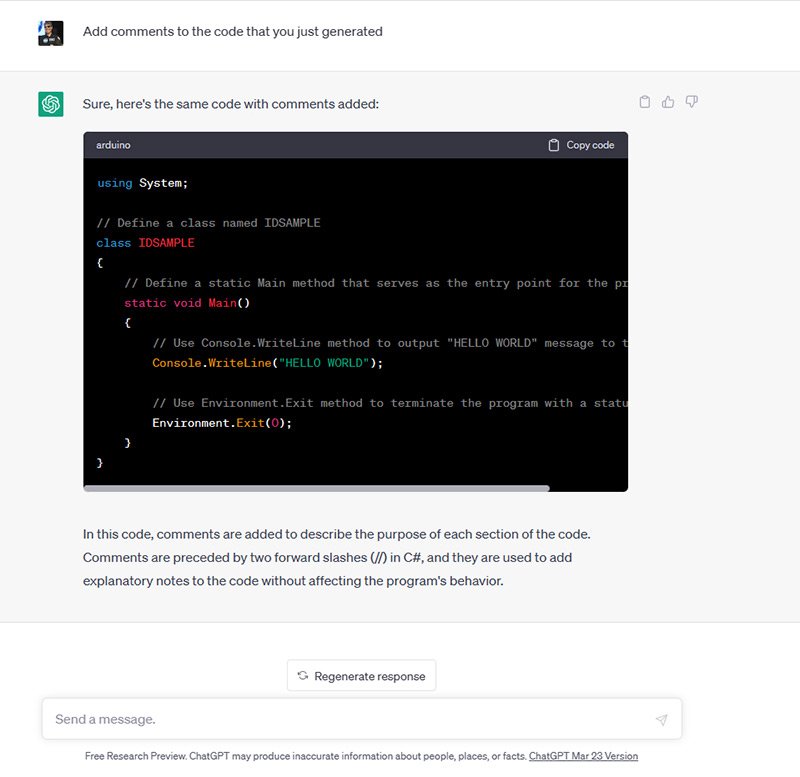The width and height of the screenshot is (800, 777).
Task: Give the response a thumbs up
Action: [x=668, y=102]
